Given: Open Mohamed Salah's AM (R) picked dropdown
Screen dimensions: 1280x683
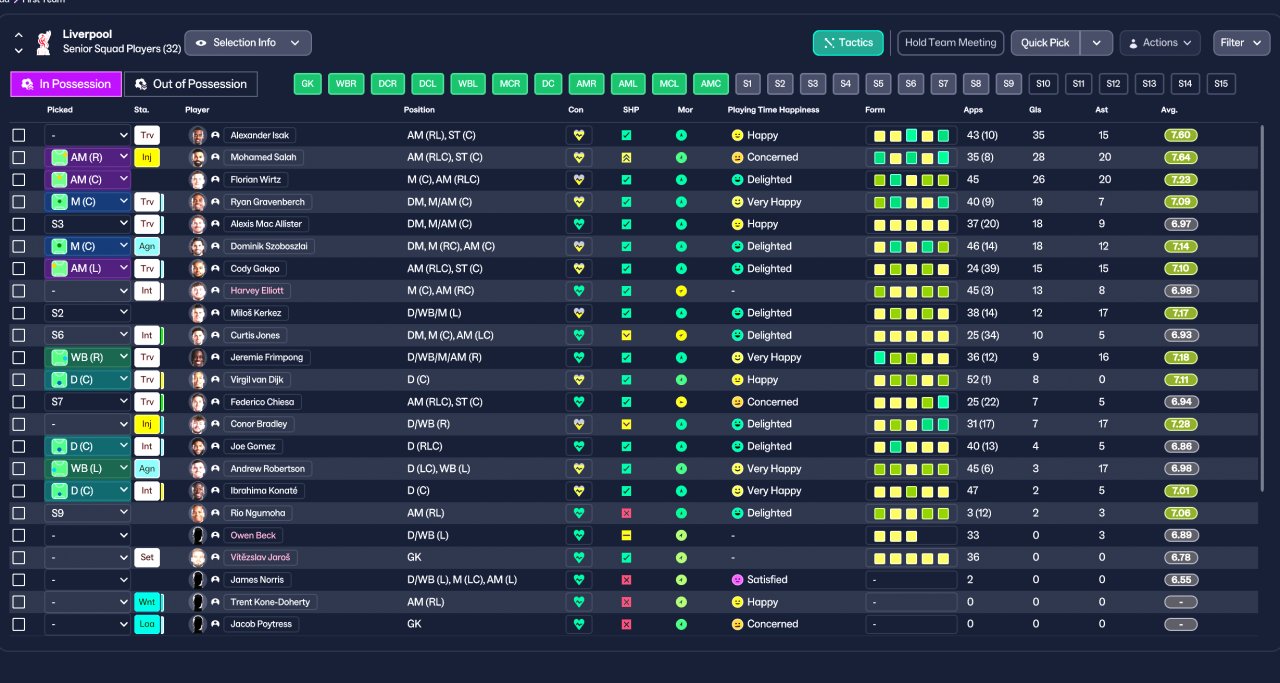Looking at the screenshot, I should (88, 157).
